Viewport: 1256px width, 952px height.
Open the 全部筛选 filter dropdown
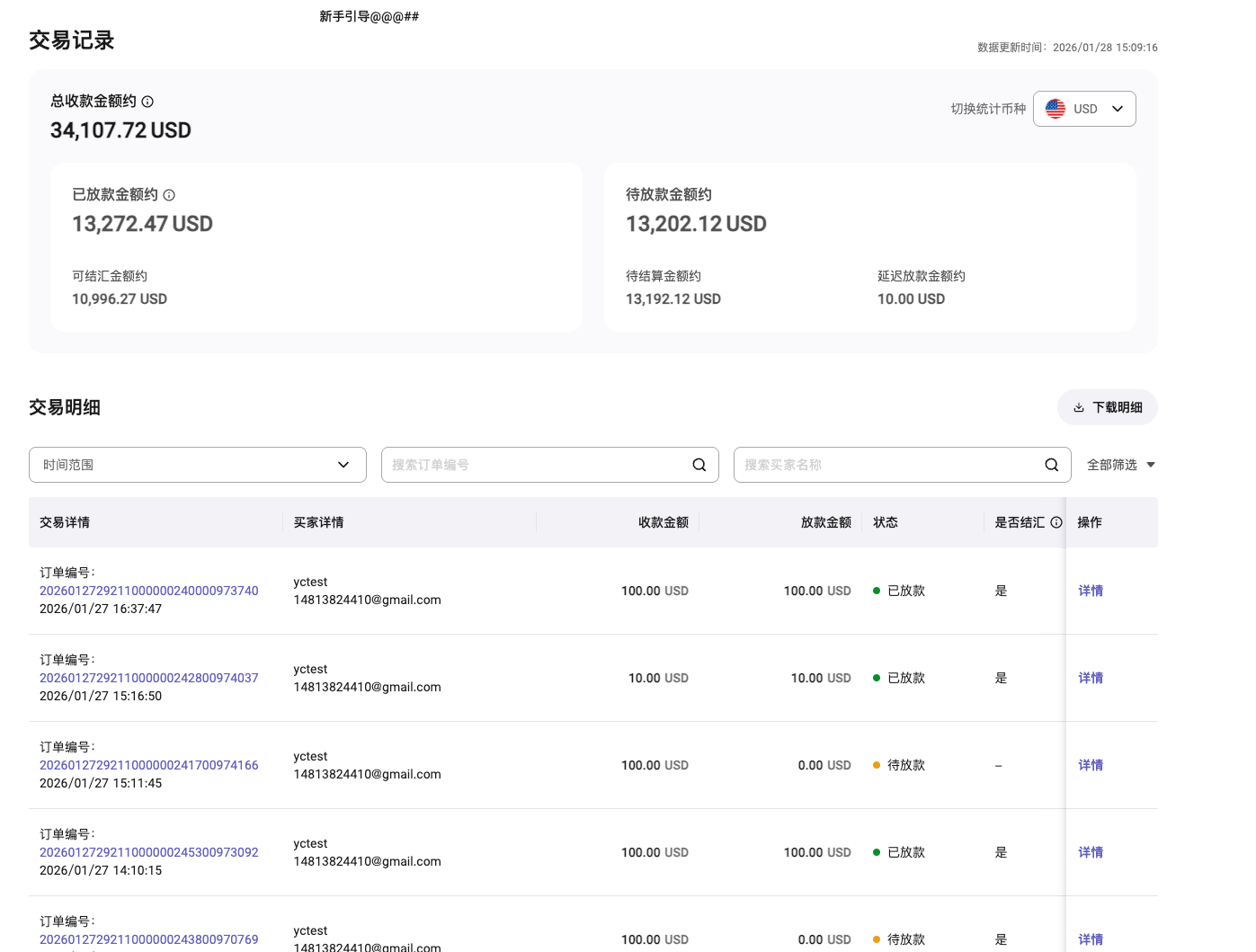click(x=1120, y=465)
